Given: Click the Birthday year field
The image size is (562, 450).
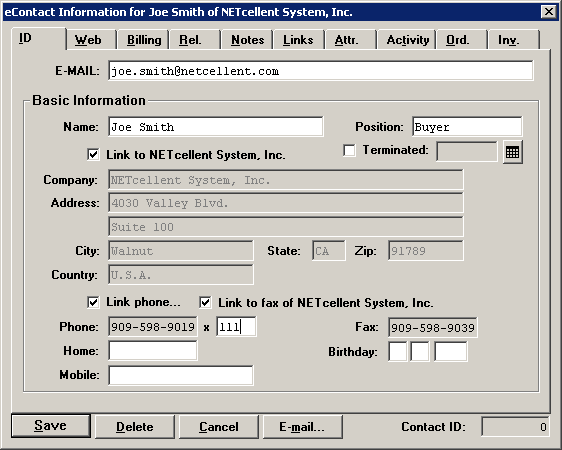Looking at the screenshot, I should (451, 351).
